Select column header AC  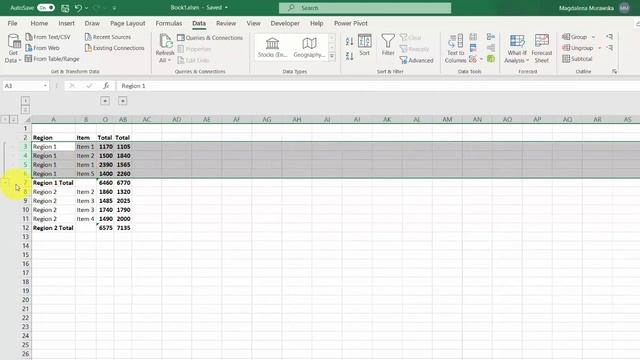(147, 119)
